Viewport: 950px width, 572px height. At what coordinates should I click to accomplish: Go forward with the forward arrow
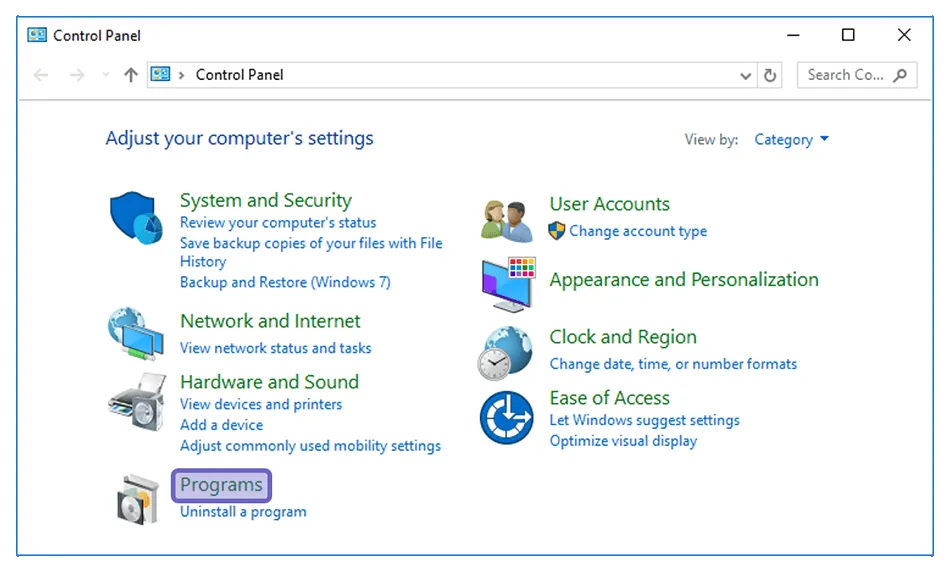pos(77,75)
